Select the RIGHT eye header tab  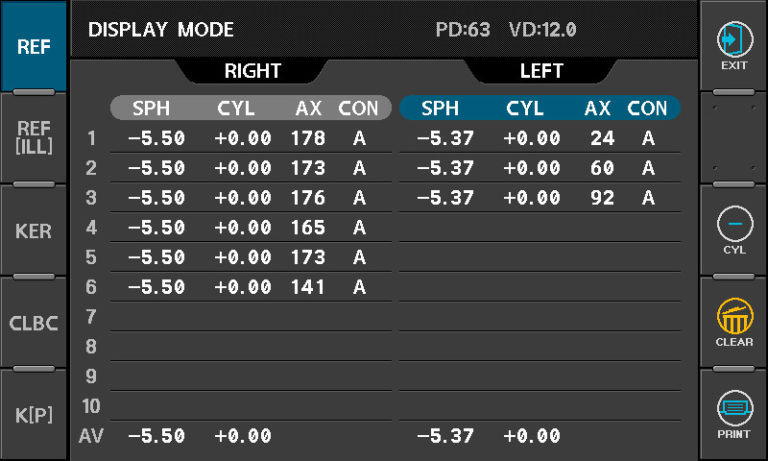pyautogui.click(x=252, y=71)
